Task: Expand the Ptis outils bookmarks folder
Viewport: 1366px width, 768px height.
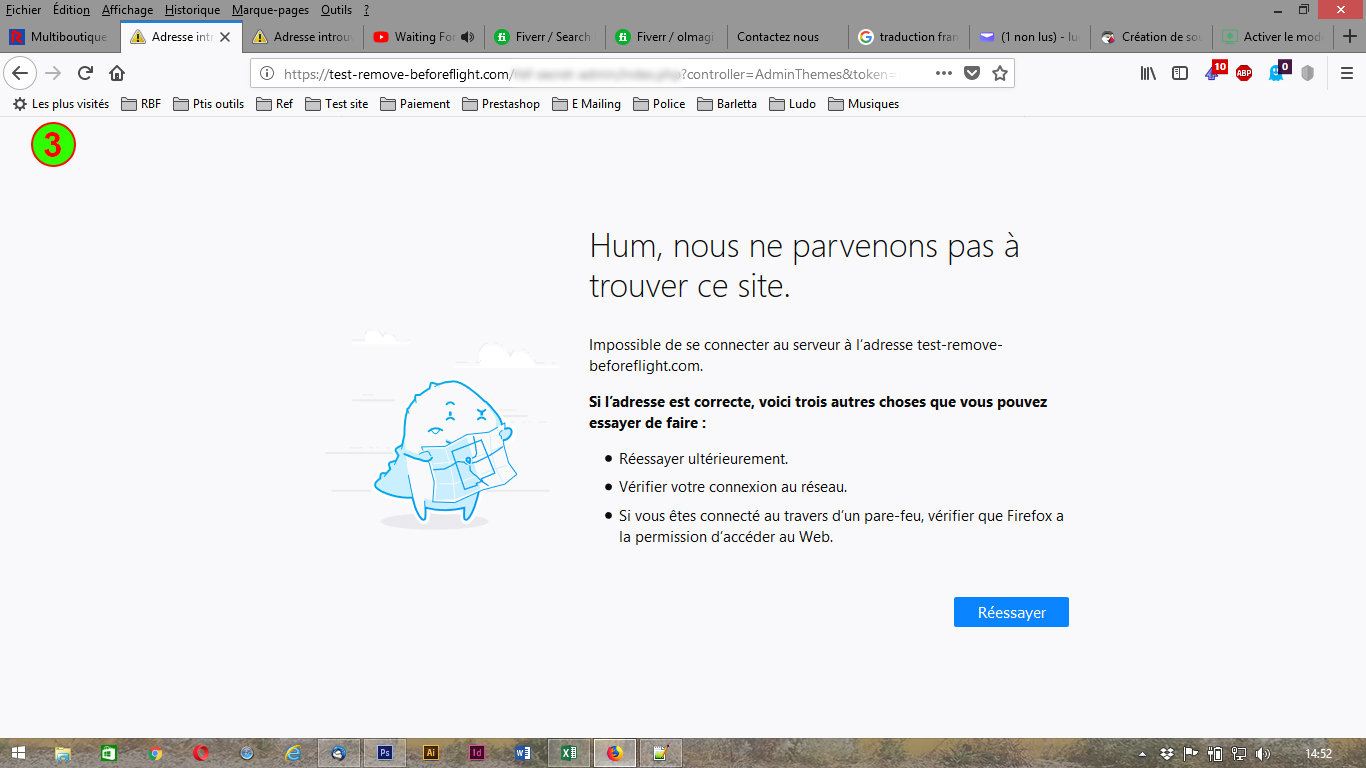Action: (208, 104)
